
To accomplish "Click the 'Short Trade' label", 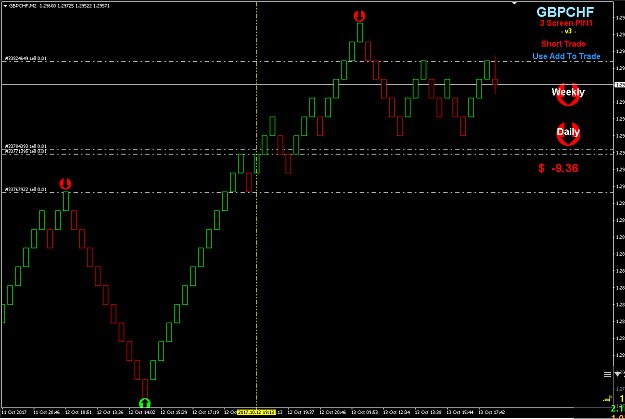I will [x=563, y=44].
